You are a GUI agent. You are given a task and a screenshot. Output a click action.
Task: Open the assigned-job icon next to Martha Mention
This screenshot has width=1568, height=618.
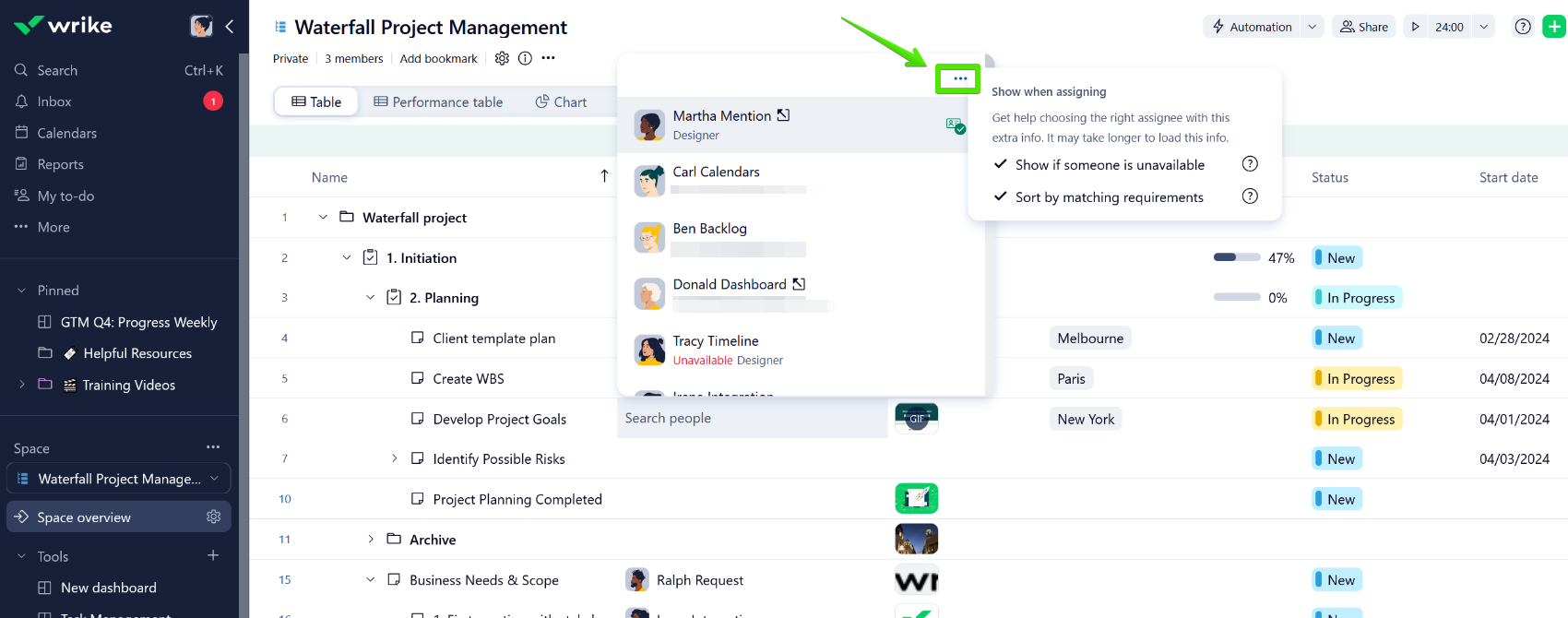(x=956, y=125)
